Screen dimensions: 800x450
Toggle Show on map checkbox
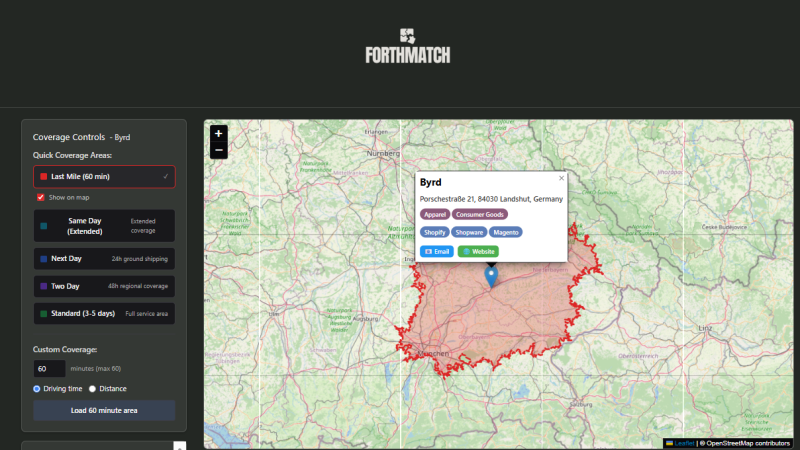point(40,197)
